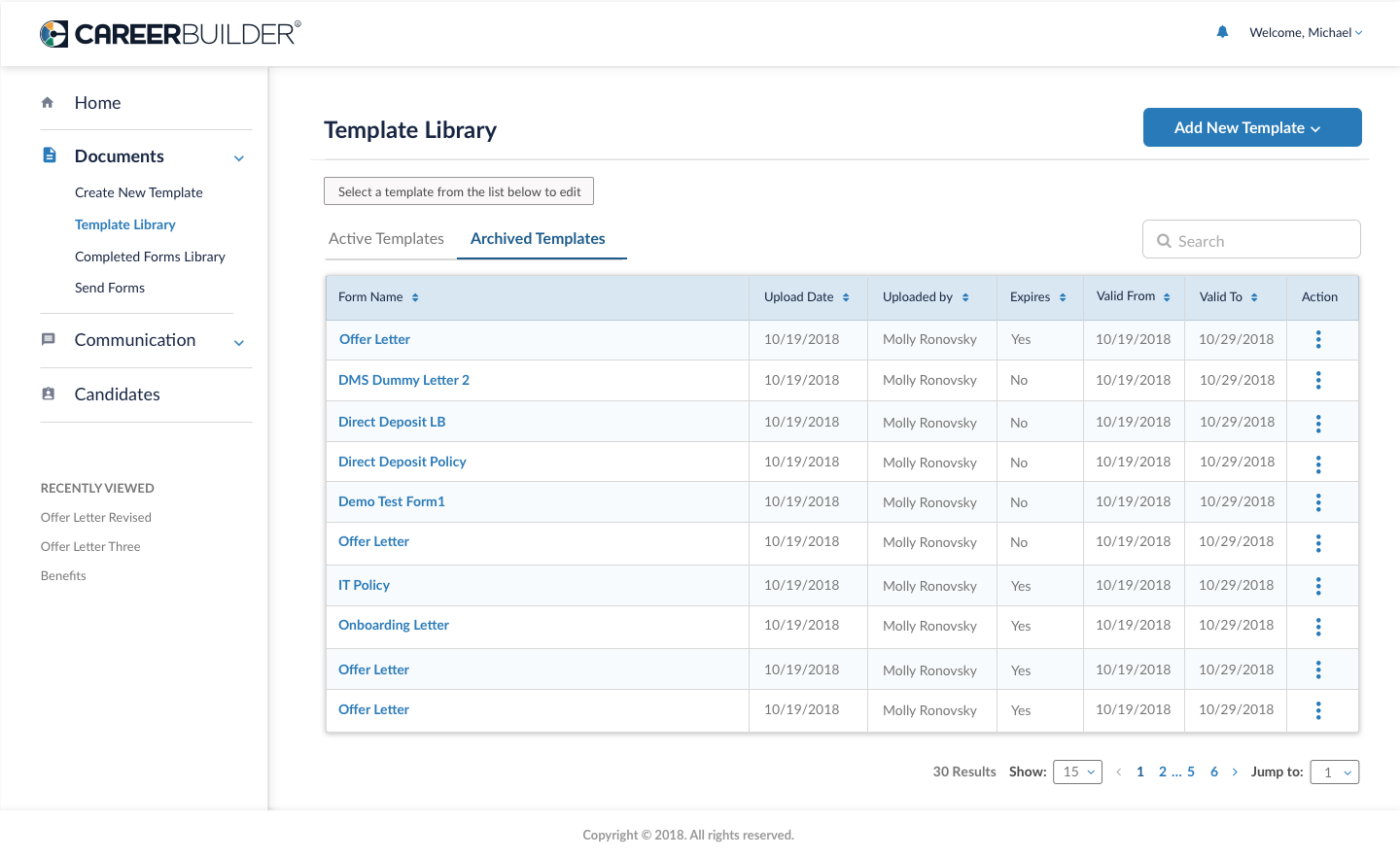Go to page 2
This screenshot has height=858, width=1400.
click(1163, 772)
